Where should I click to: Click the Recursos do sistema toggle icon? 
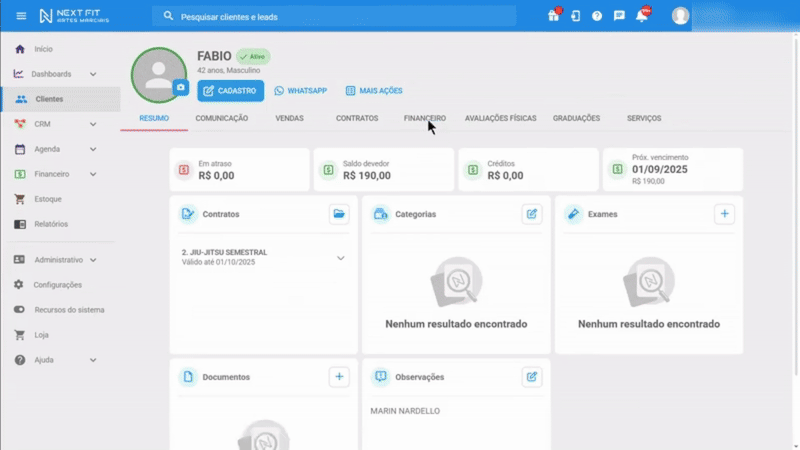coord(19,309)
